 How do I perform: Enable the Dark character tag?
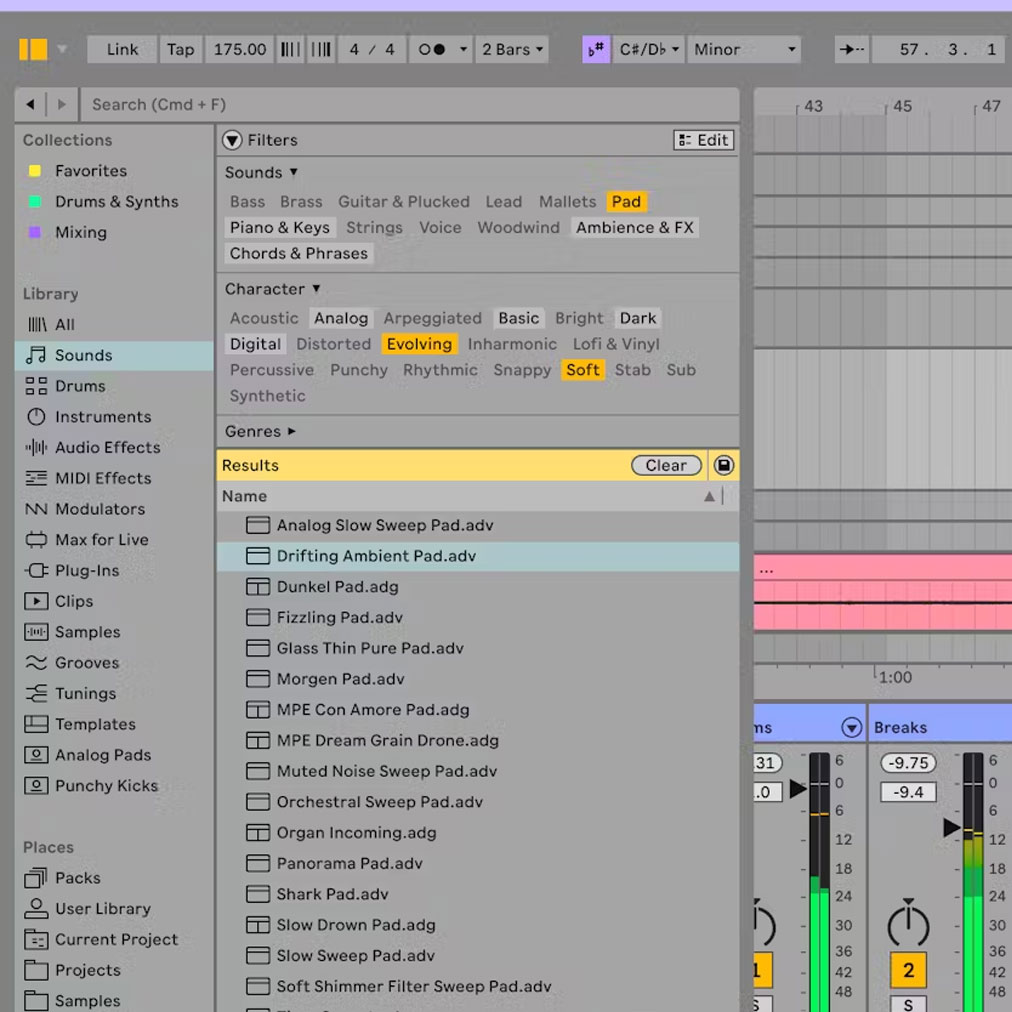[x=638, y=318]
